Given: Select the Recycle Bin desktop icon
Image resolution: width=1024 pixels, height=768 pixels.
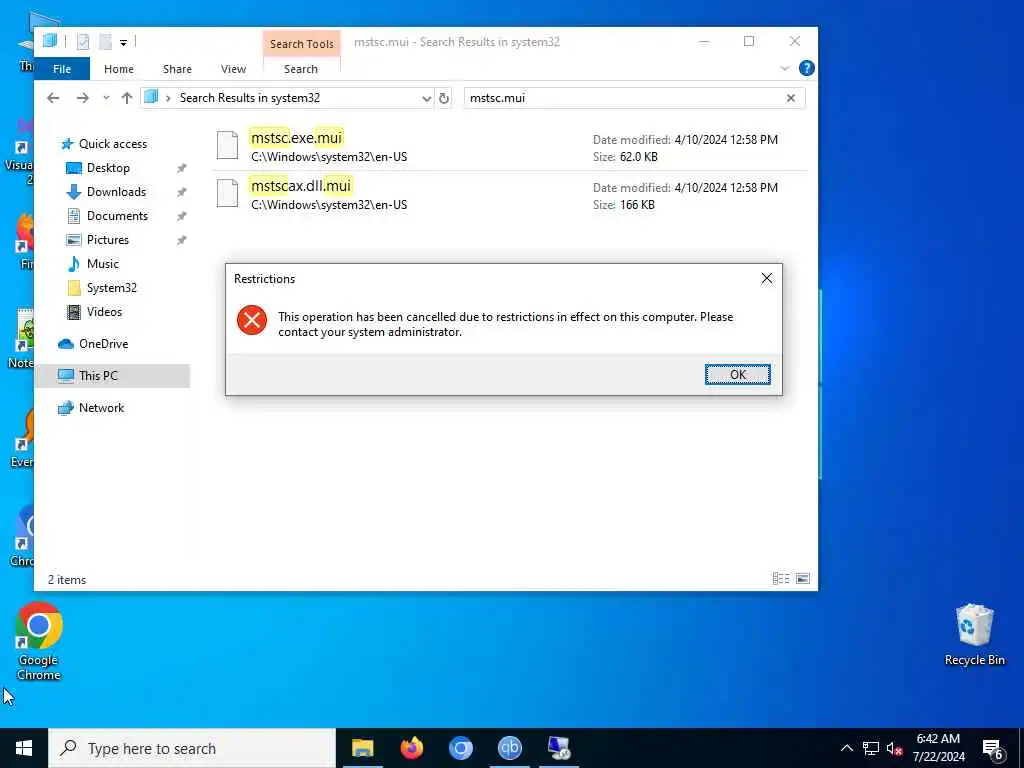Looking at the screenshot, I should [974, 634].
